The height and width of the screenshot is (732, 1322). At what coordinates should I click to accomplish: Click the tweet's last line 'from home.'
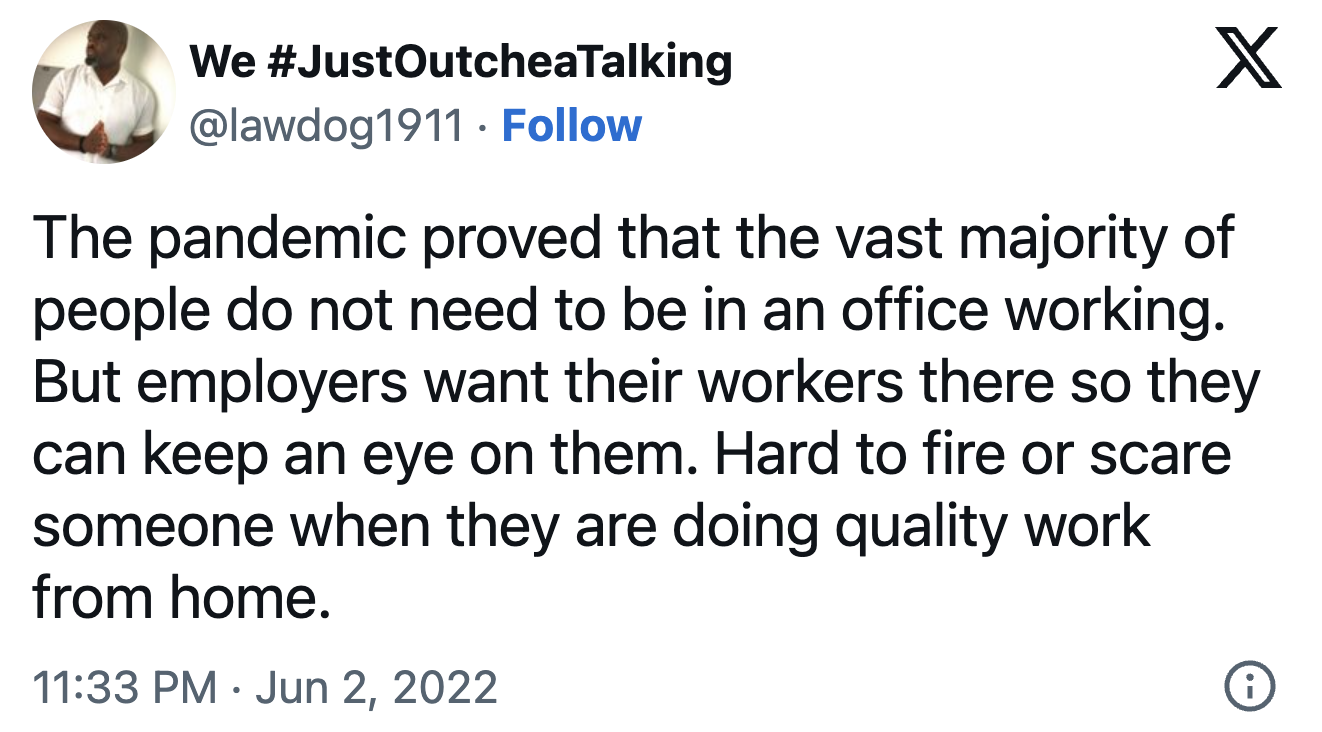[x=180, y=598]
